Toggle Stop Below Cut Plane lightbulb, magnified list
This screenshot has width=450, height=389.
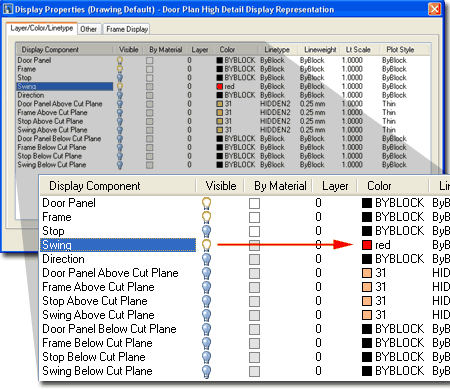click(207, 357)
